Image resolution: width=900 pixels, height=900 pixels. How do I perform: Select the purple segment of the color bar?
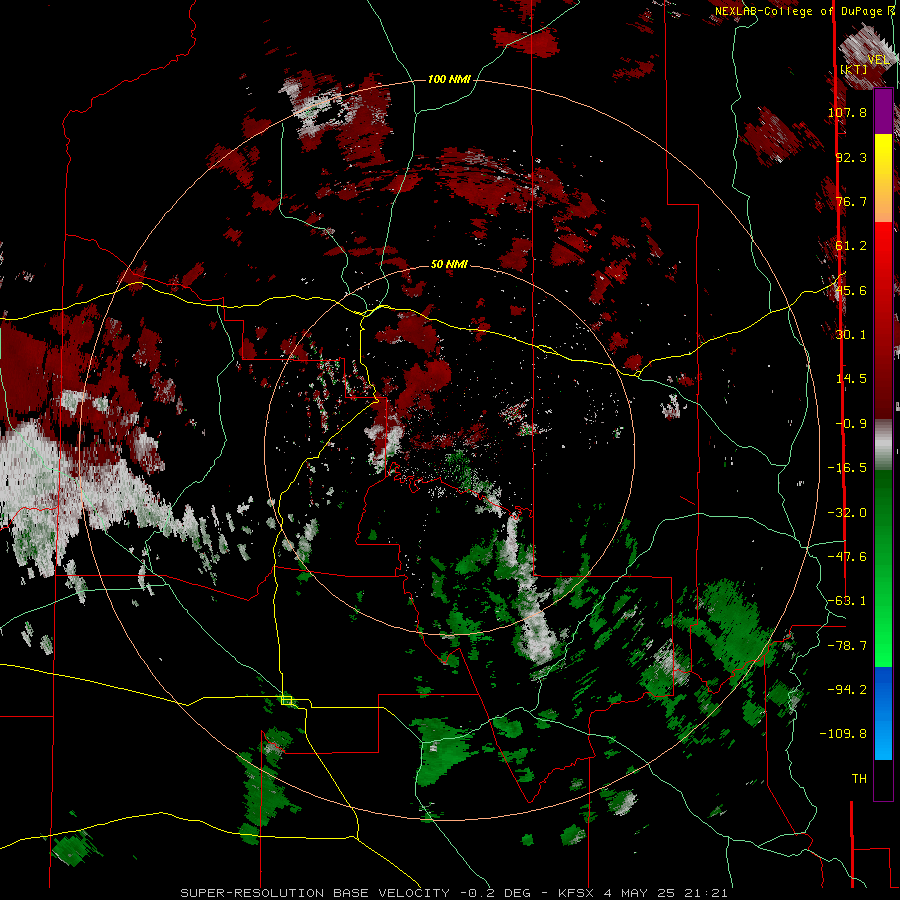pyautogui.click(x=883, y=112)
